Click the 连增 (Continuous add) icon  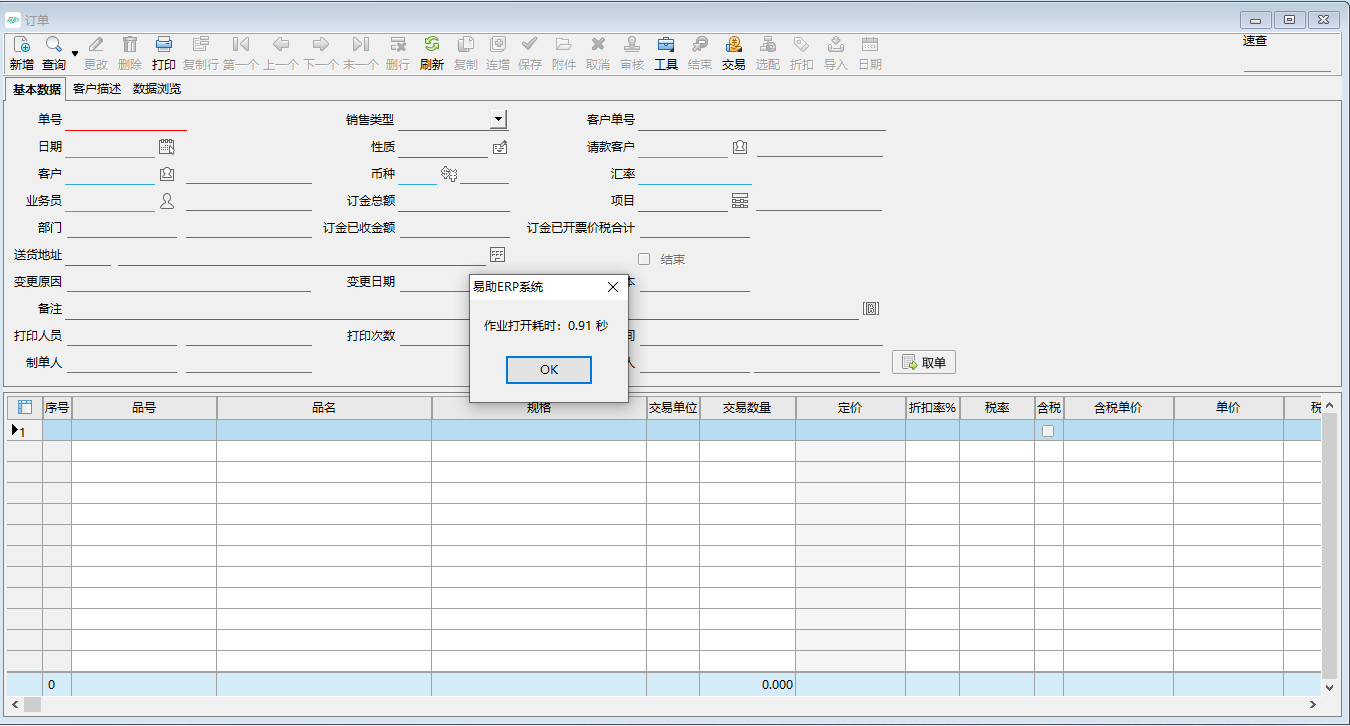(x=498, y=44)
